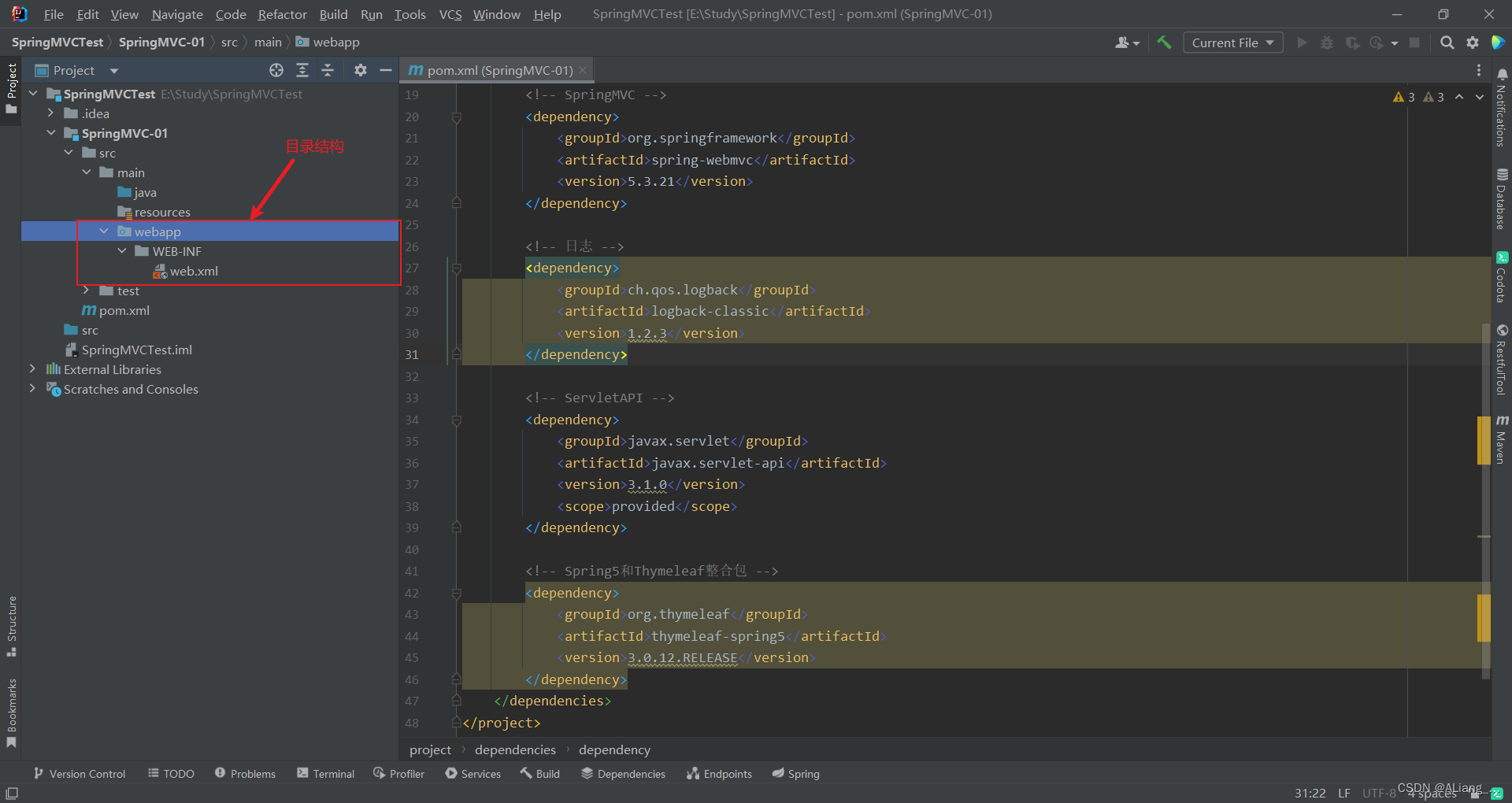Open Project panel options gear
The image size is (1512, 803).
click(x=361, y=70)
